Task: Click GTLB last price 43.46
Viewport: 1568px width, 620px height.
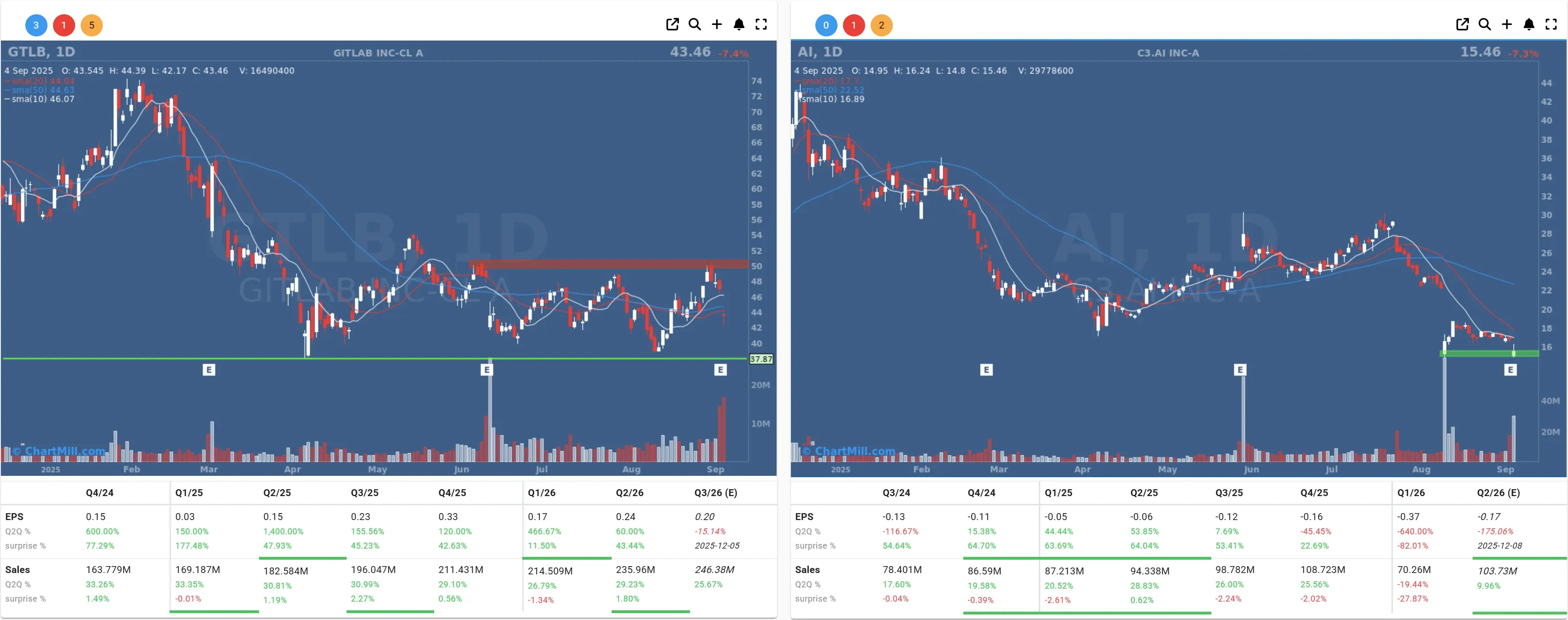Action: (690, 52)
